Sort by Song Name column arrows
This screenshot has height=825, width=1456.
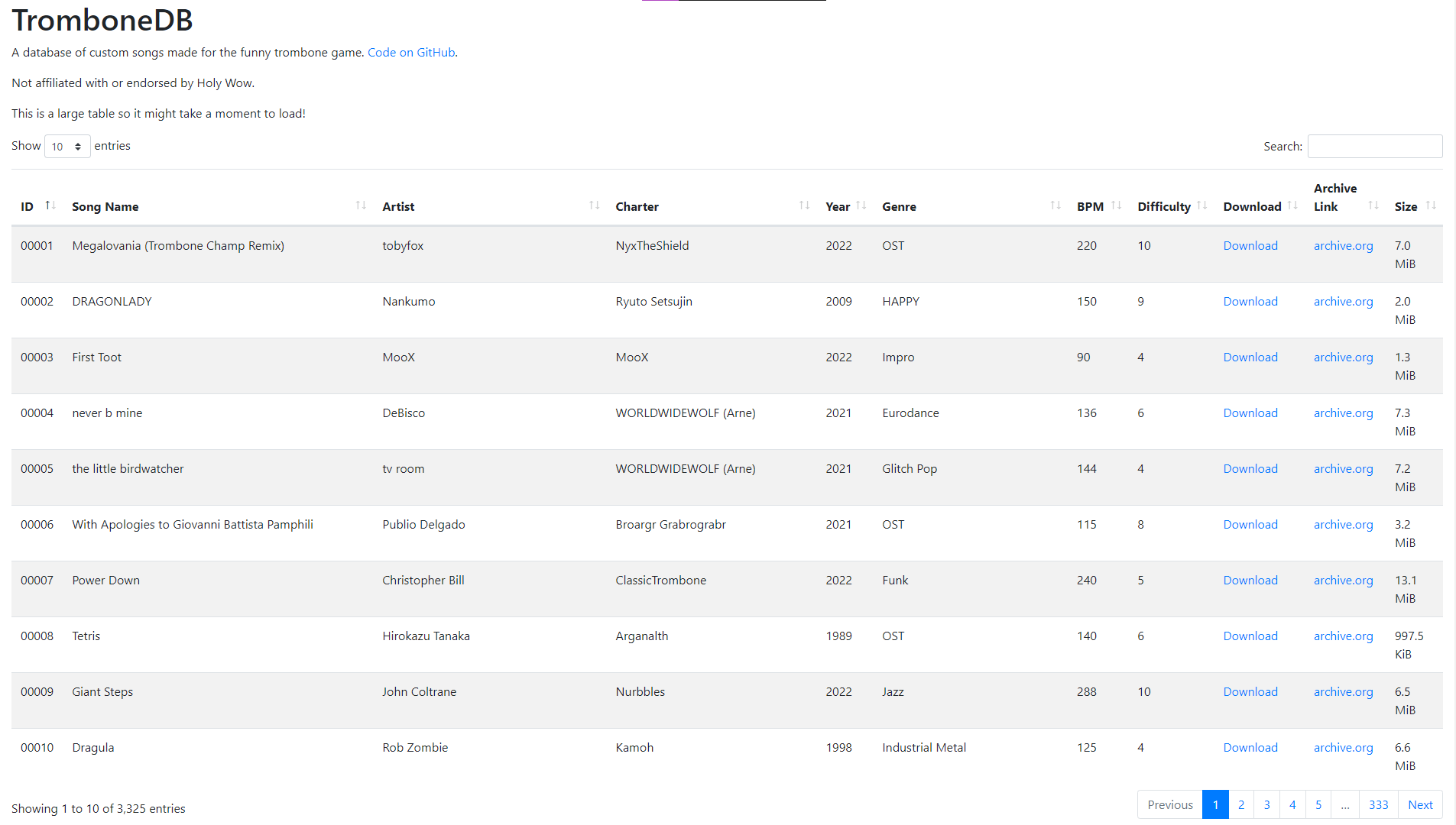[361, 205]
